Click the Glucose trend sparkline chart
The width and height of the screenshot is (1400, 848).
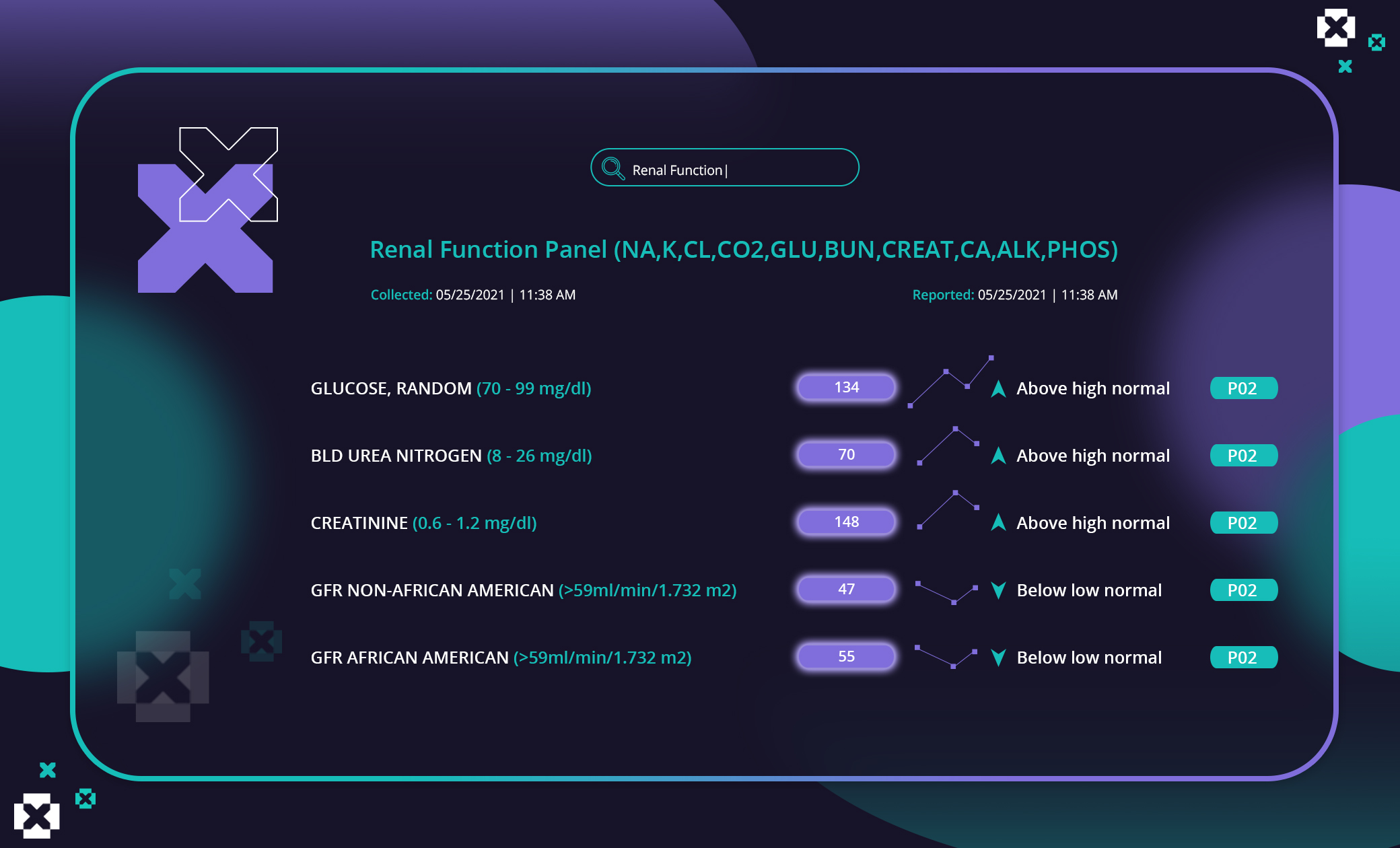click(x=950, y=382)
